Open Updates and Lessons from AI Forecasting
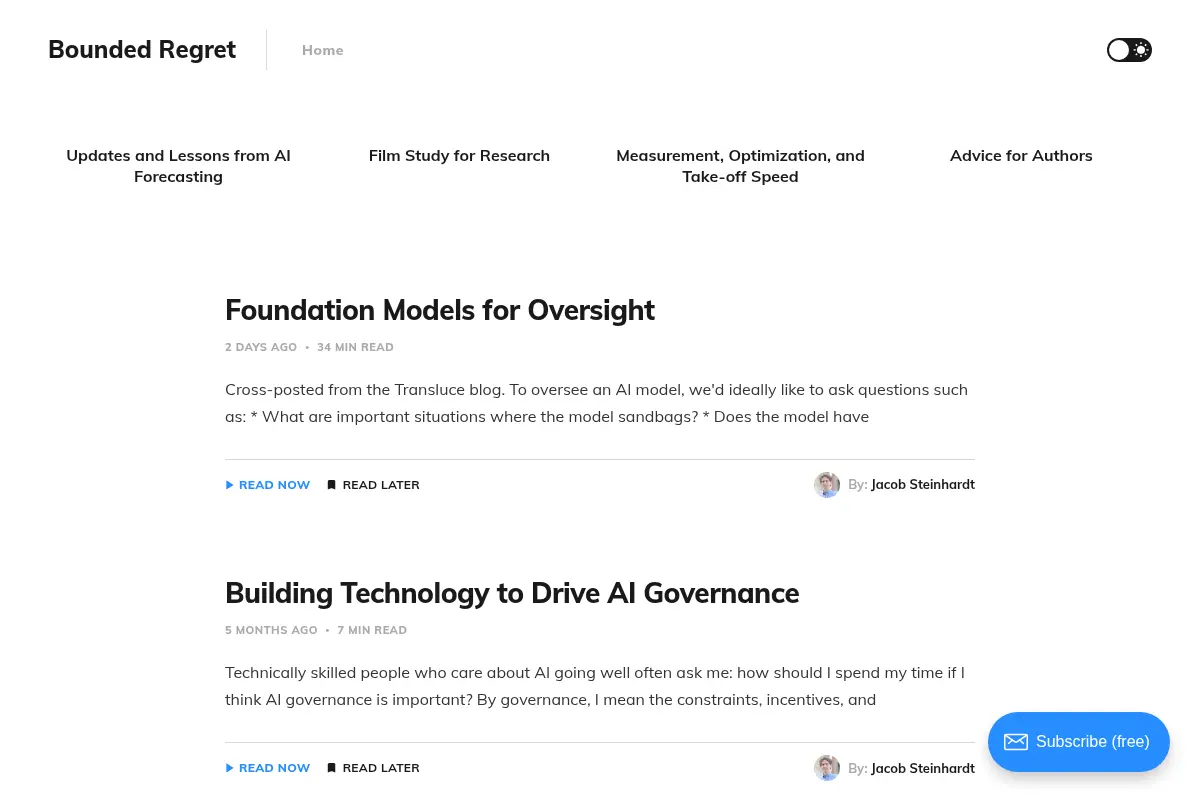1200x800 pixels. tap(178, 166)
